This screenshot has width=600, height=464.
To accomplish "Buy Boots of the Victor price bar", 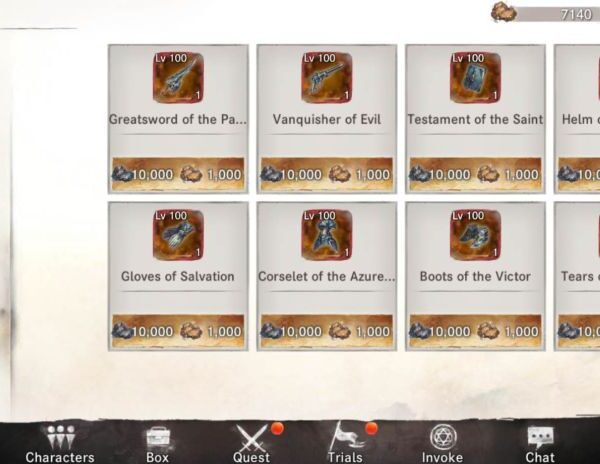I will click(475, 331).
